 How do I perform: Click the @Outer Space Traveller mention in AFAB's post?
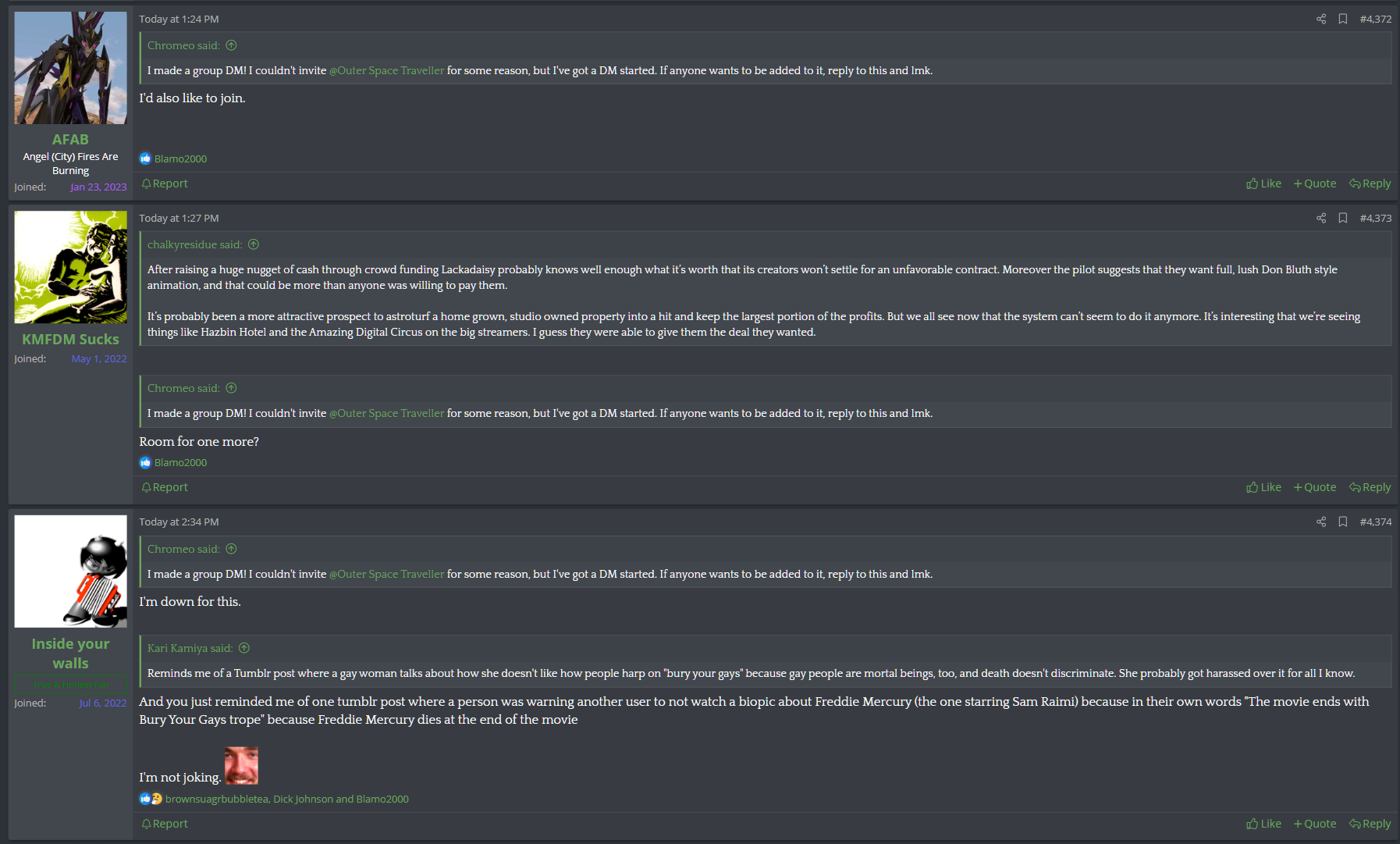pos(386,71)
